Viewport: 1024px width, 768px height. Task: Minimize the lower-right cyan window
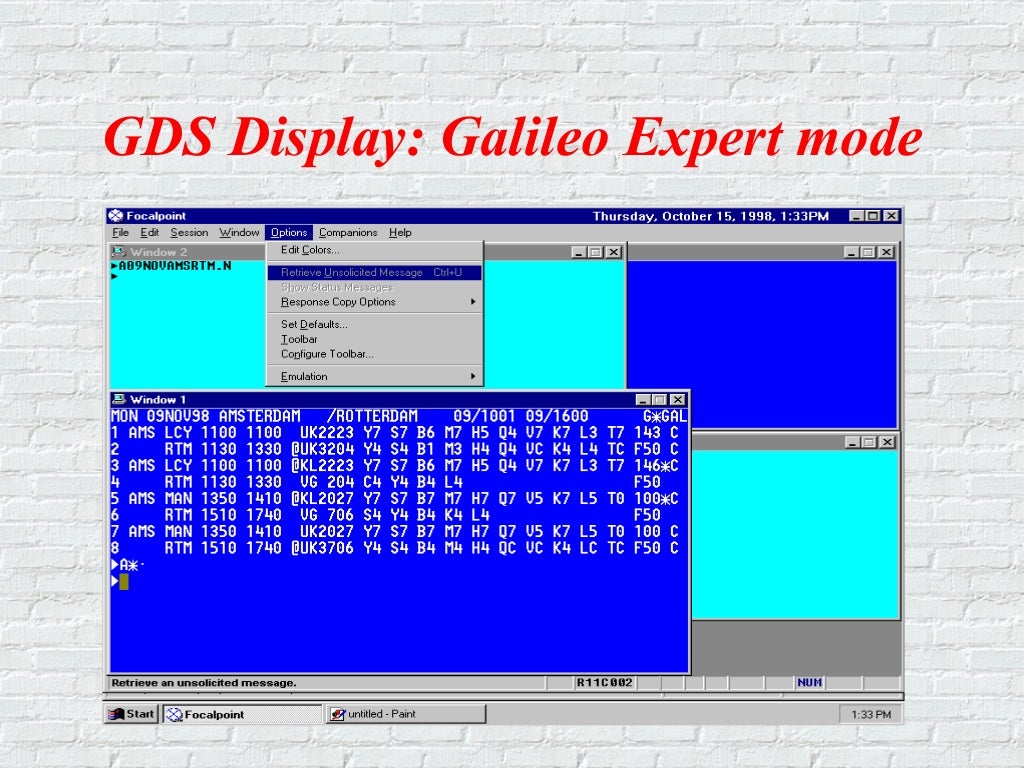[x=852, y=442]
